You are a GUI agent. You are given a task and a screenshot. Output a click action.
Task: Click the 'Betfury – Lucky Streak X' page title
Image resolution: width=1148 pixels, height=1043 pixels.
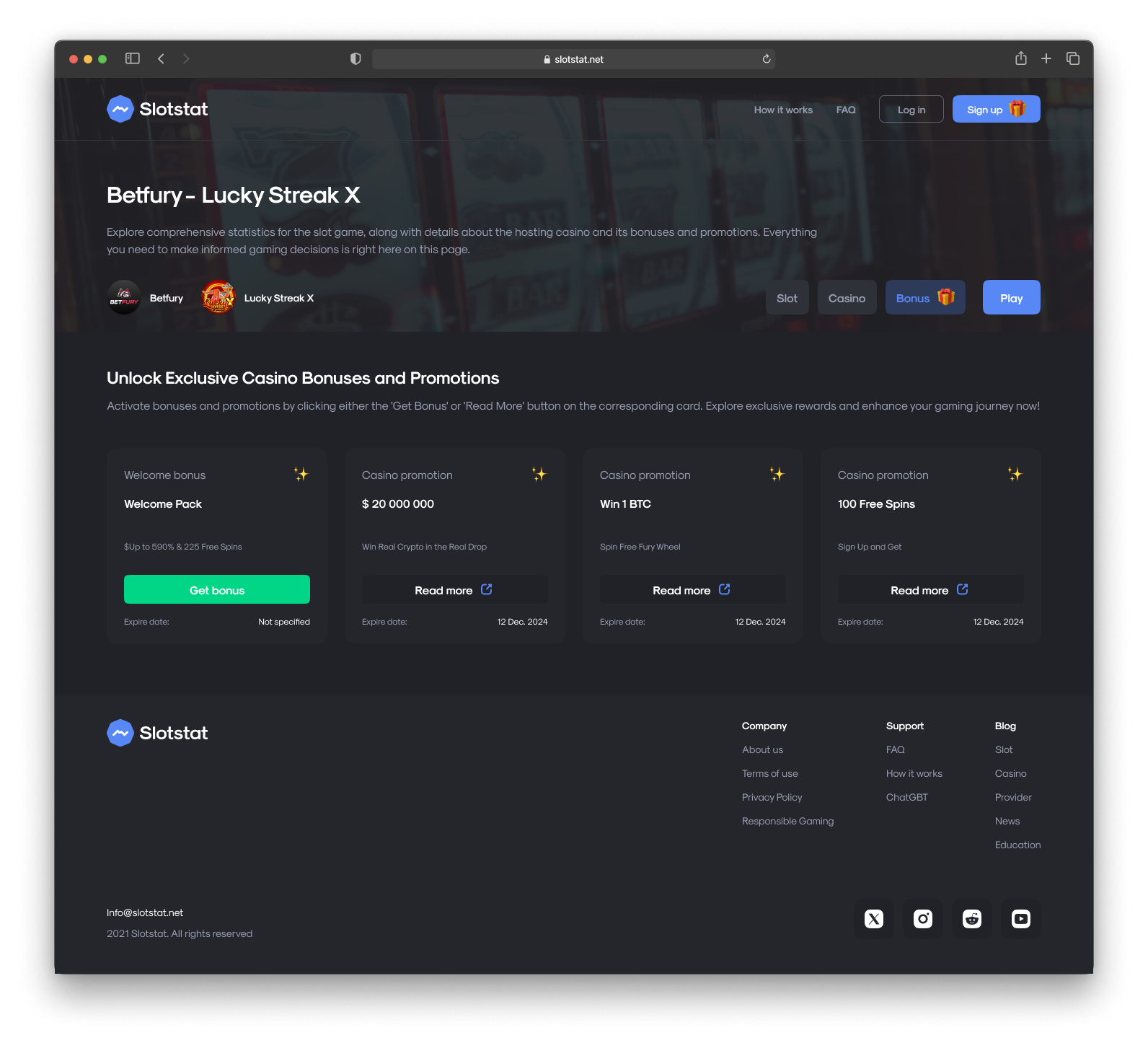234,195
